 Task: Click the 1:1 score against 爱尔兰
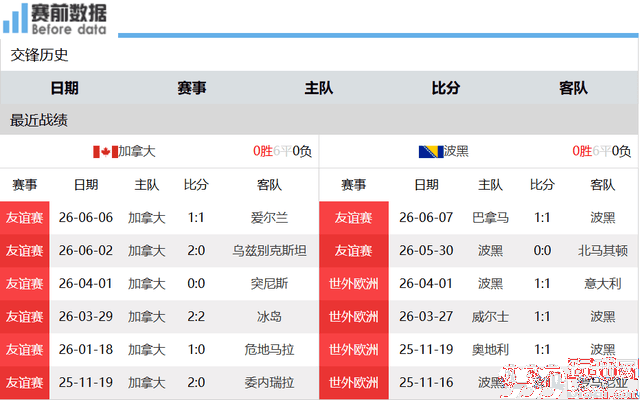coord(196,218)
